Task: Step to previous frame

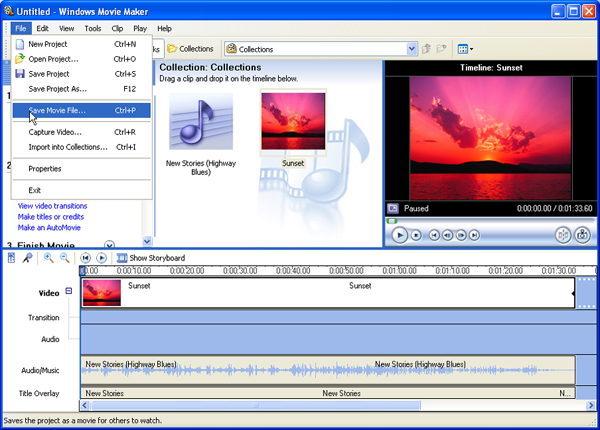Action: pos(447,235)
